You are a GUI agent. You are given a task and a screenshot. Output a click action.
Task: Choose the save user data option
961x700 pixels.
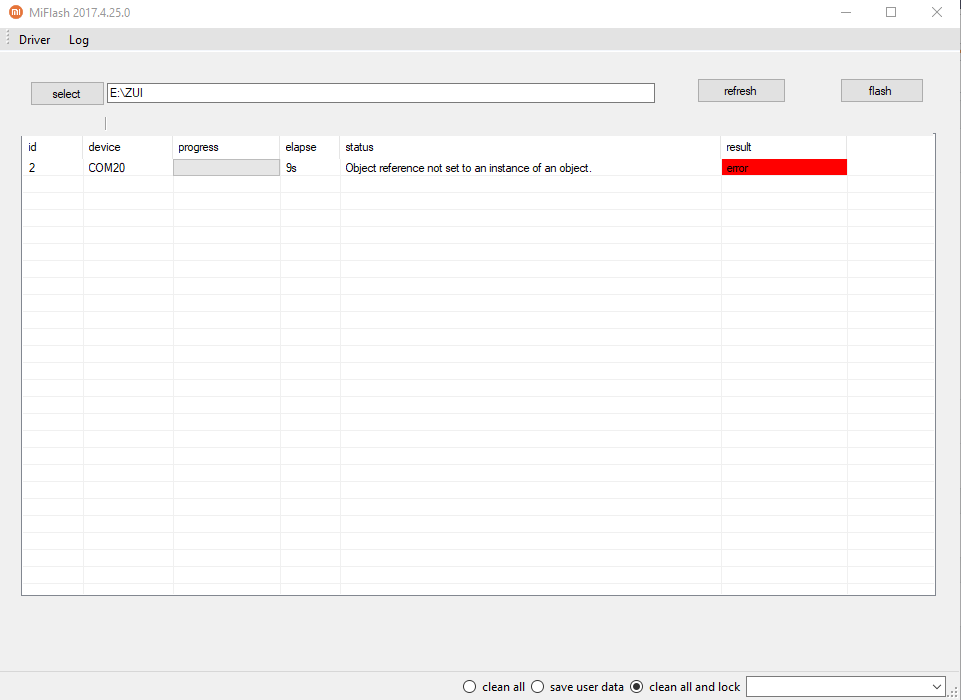point(577,687)
